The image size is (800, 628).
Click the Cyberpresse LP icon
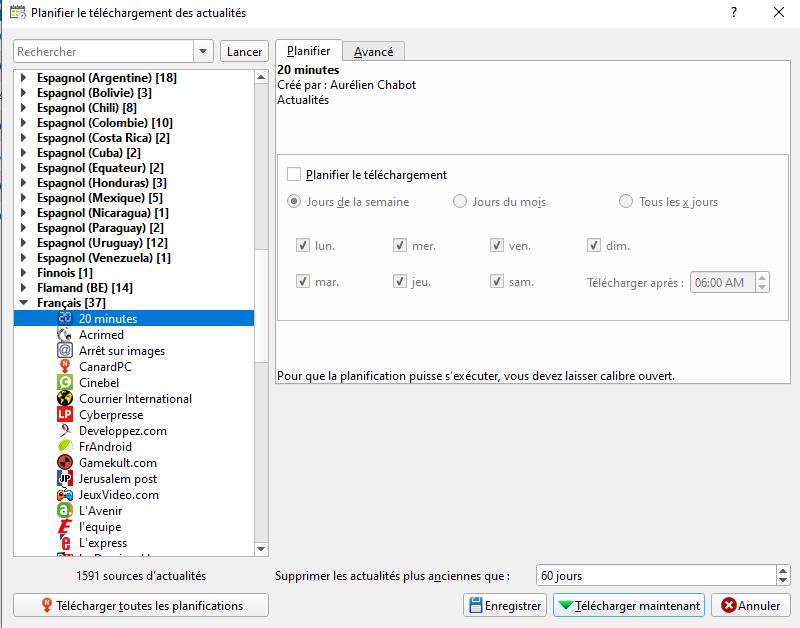coord(64,414)
